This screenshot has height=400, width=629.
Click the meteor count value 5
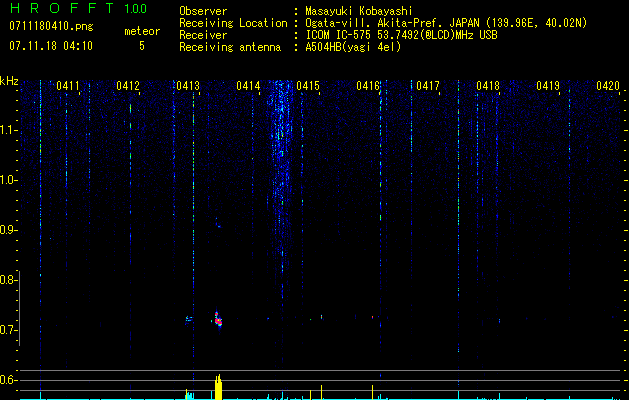tap(142, 46)
